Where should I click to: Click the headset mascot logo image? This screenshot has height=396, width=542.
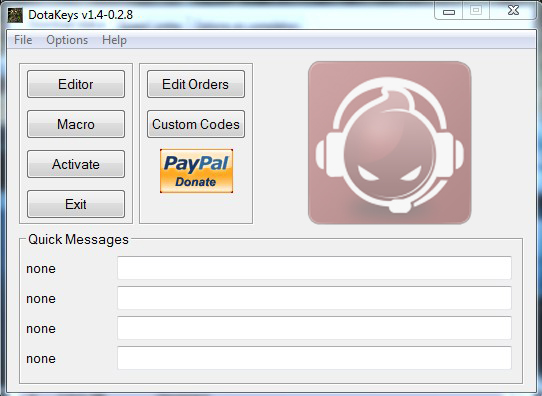point(390,143)
